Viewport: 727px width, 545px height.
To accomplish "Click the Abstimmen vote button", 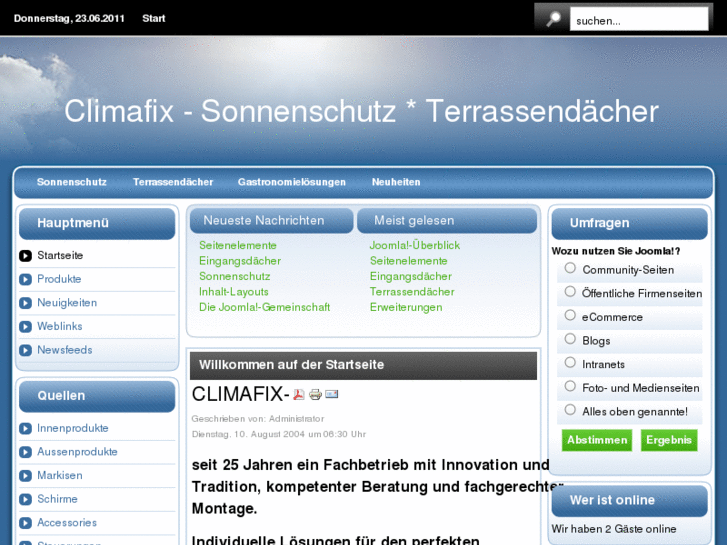I will [597, 440].
